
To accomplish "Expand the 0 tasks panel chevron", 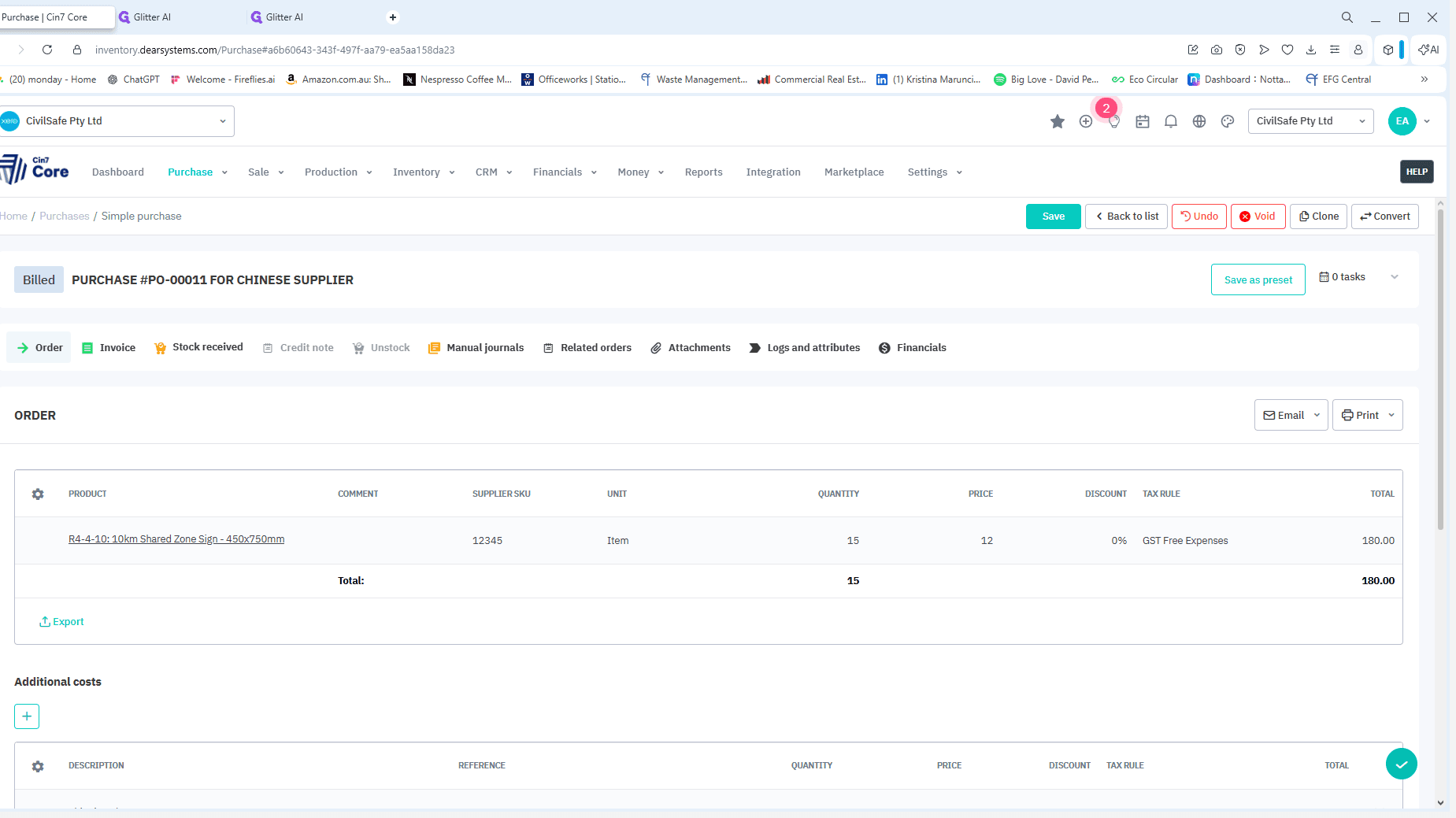I will 1395,277.
